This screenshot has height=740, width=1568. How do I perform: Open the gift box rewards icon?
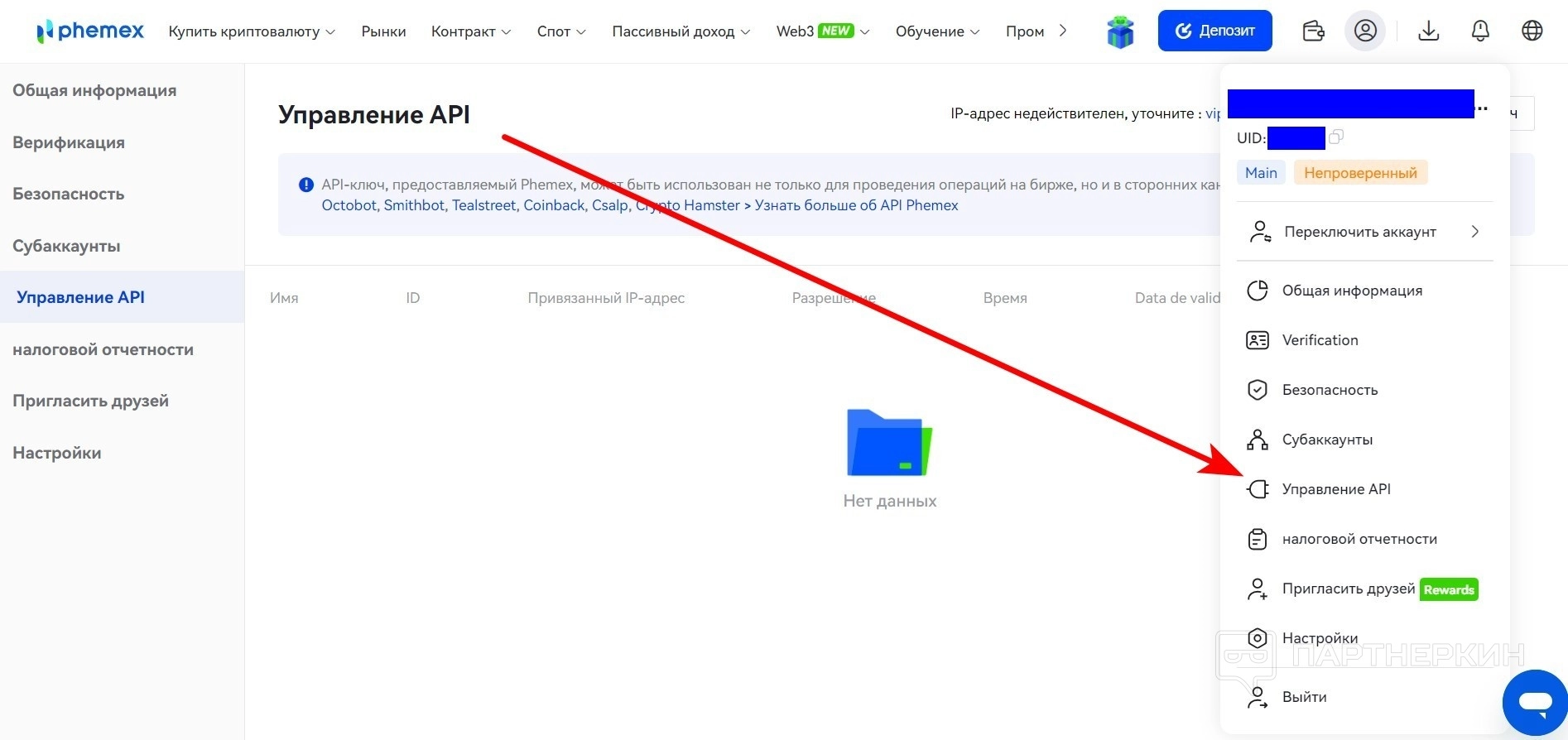point(1120,31)
